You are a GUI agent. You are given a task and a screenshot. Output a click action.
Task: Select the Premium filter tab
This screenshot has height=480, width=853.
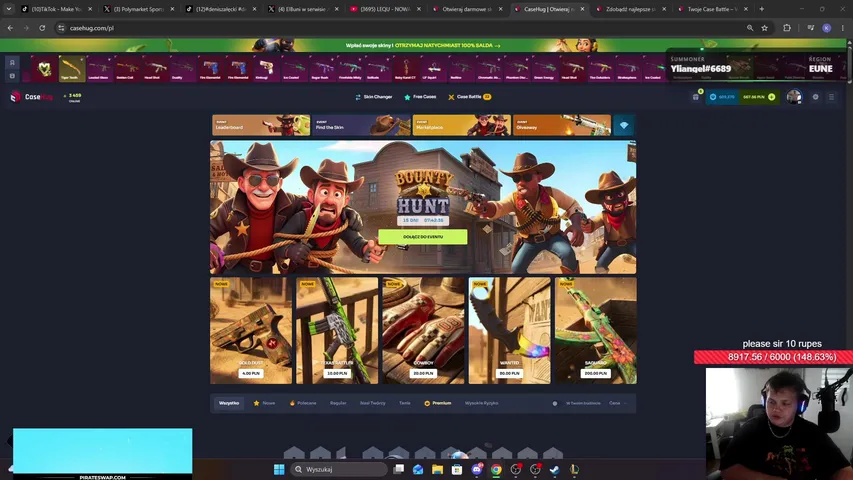pyautogui.click(x=438, y=403)
